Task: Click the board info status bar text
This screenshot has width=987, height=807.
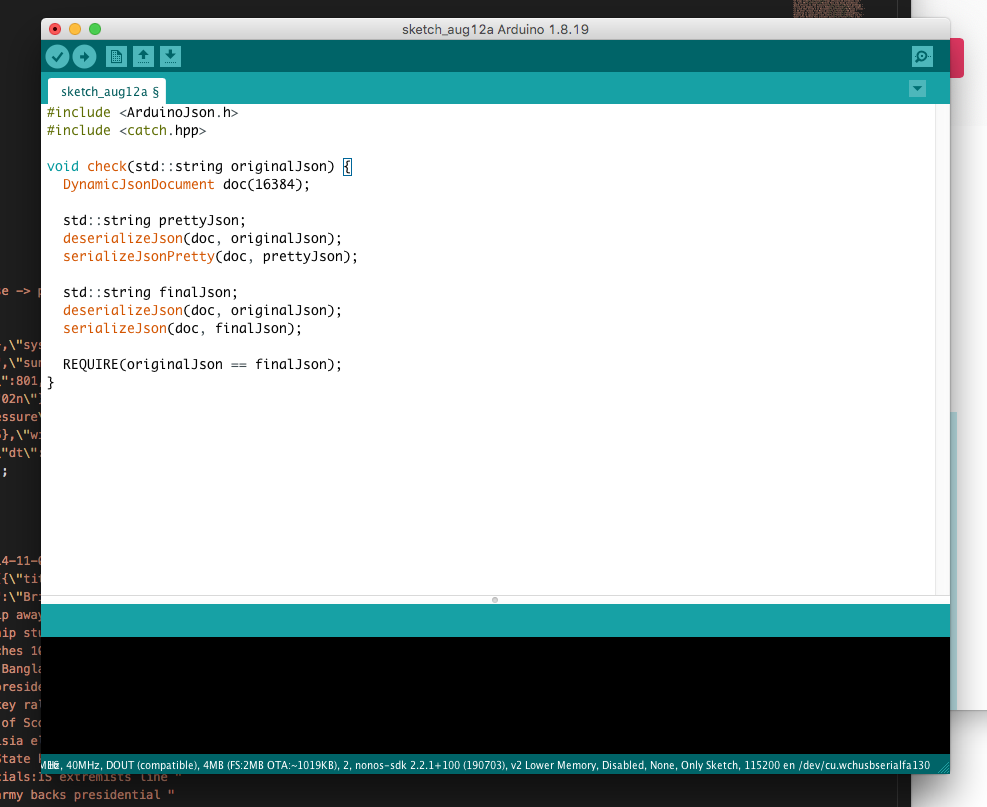Action: 485,765
